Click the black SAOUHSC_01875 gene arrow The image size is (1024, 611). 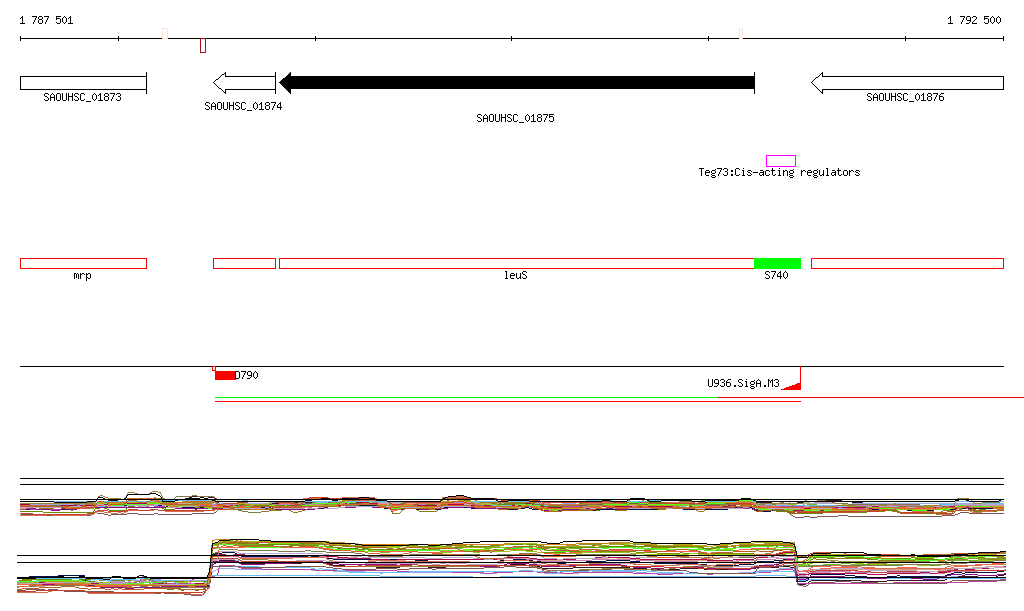coord(516,82)
